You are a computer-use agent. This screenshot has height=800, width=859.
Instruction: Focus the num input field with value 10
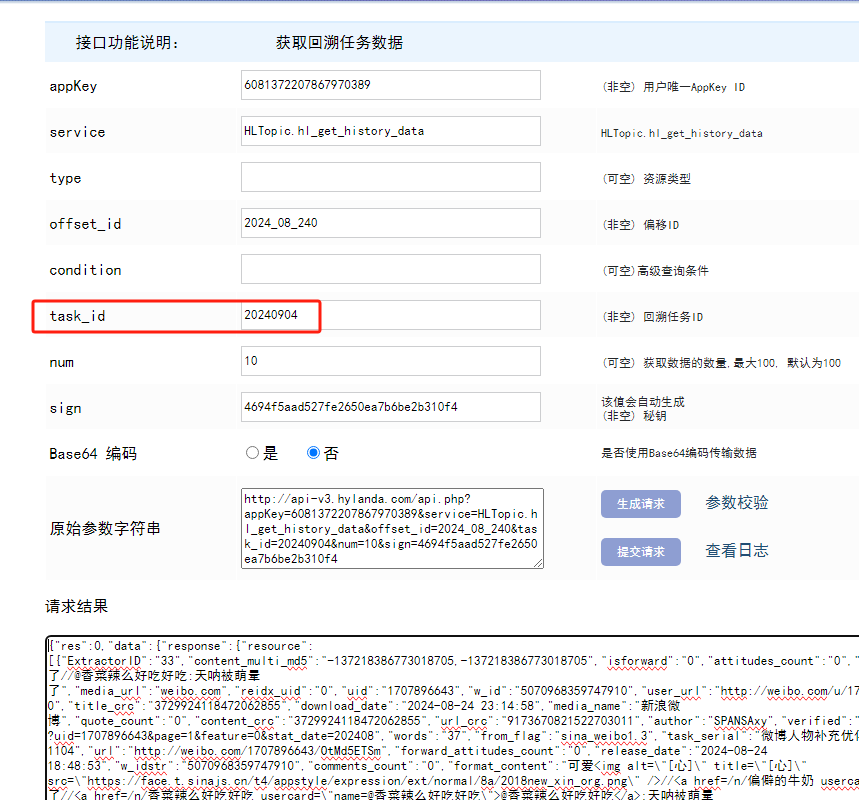point(390,362)
